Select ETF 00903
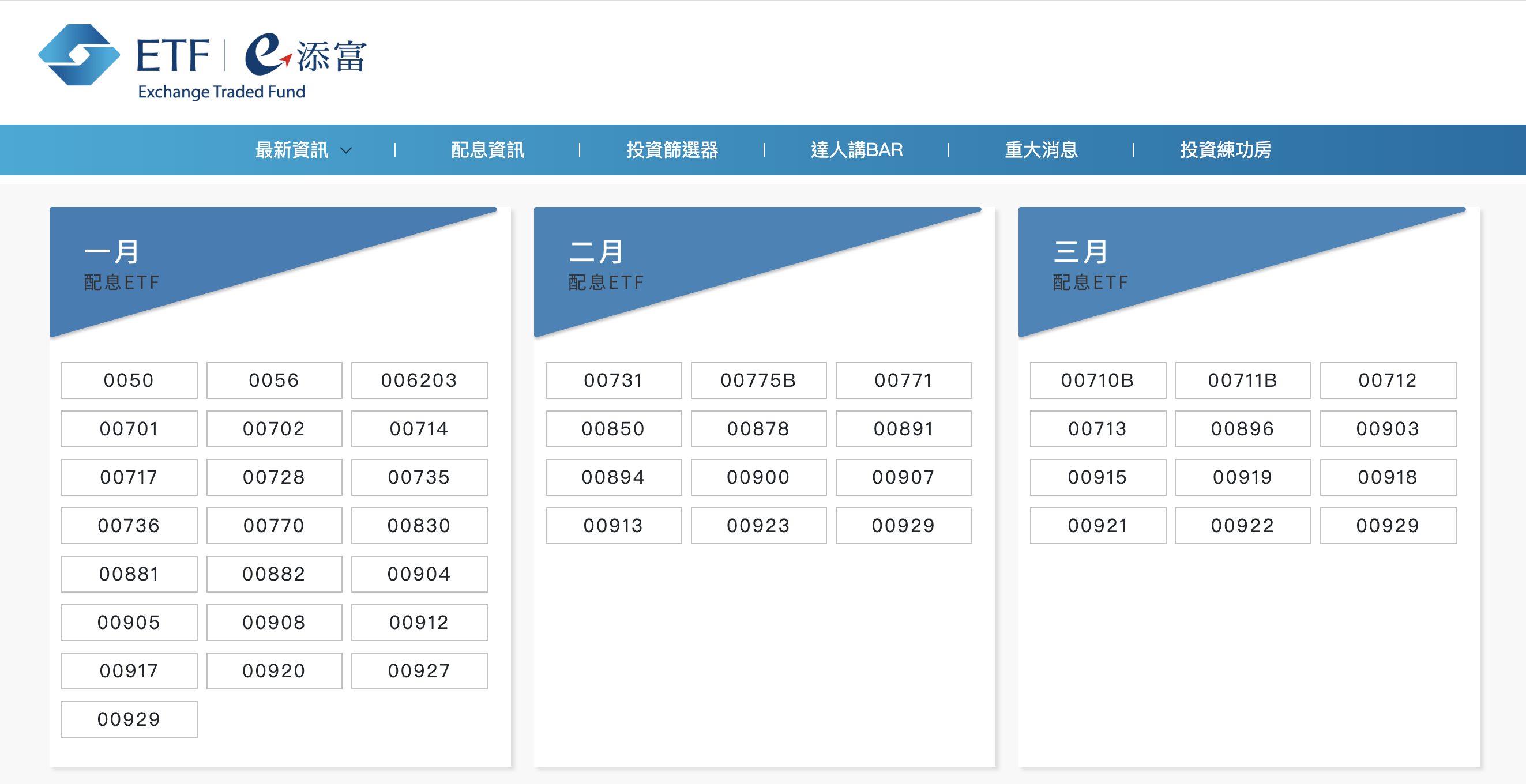The image size is (1526, 784). 1389,429
